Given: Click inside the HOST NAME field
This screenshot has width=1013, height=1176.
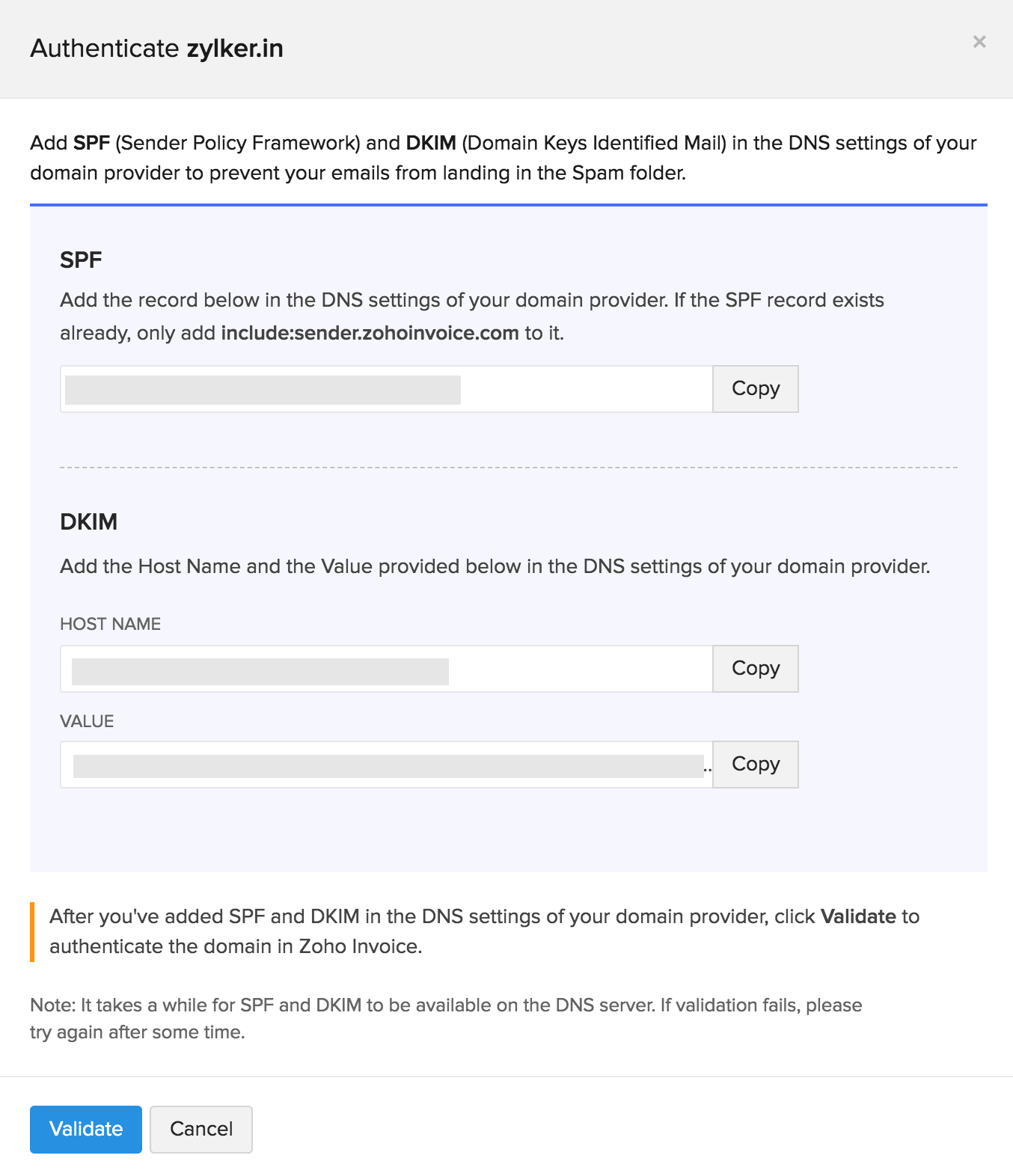Looking at the screenshot, I should coord(374,668).
